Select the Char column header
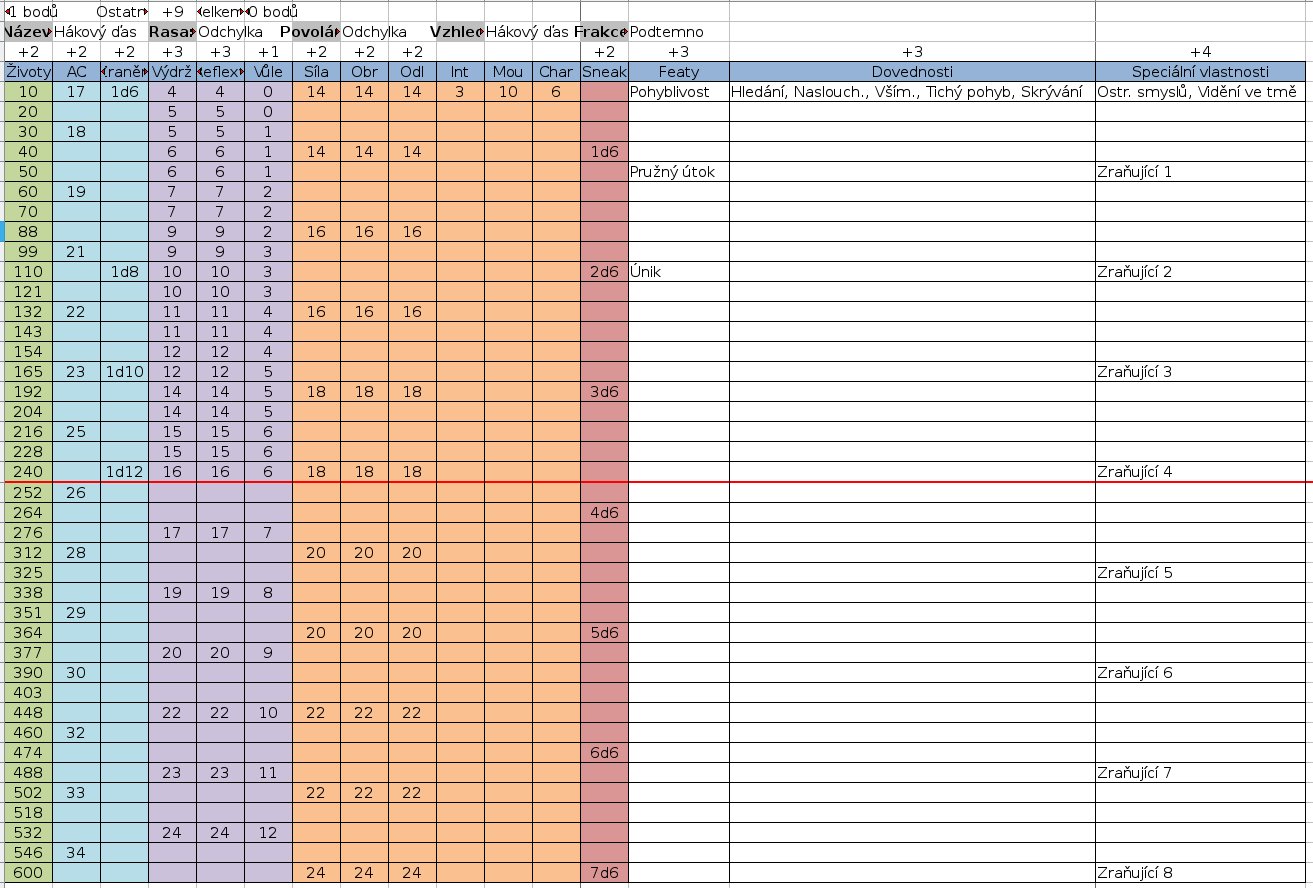1313x888 pixels. pos(555,72)
